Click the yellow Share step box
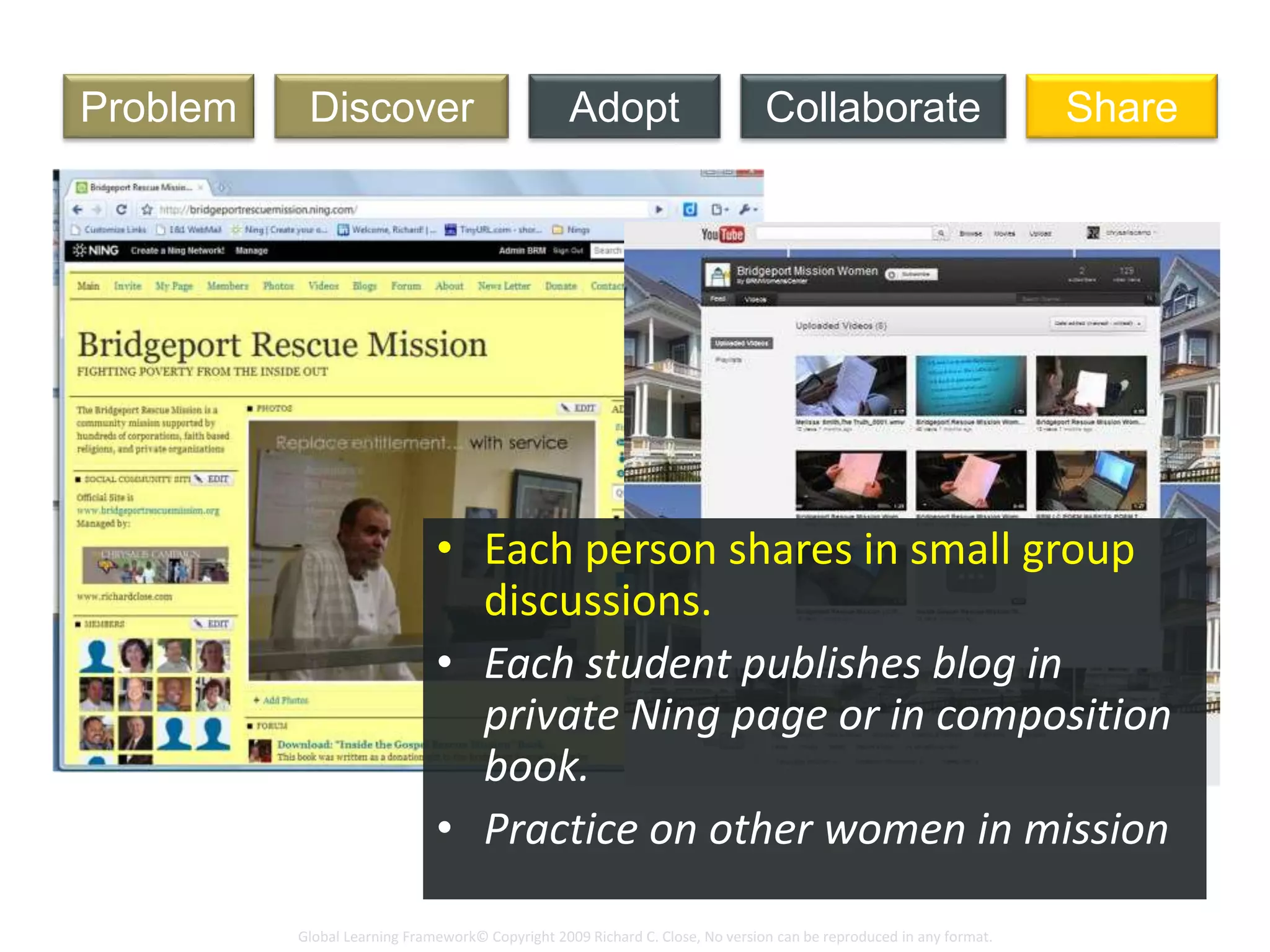 pyautogui.click(x=1121, y=107)
